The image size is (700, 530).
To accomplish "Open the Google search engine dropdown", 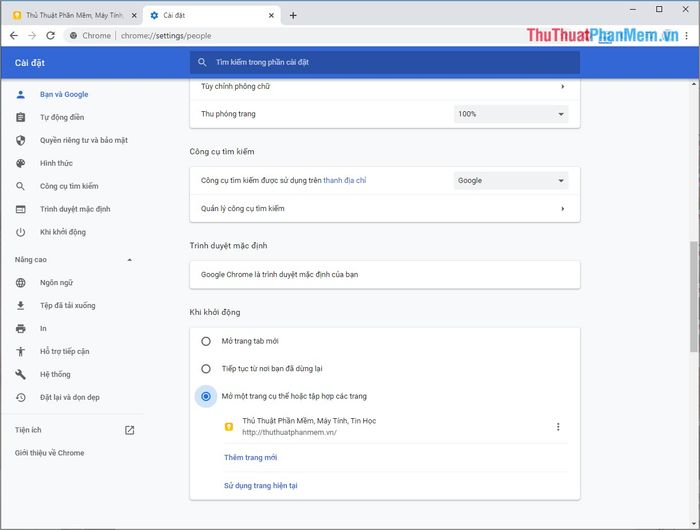I will [x=511, y=181].
